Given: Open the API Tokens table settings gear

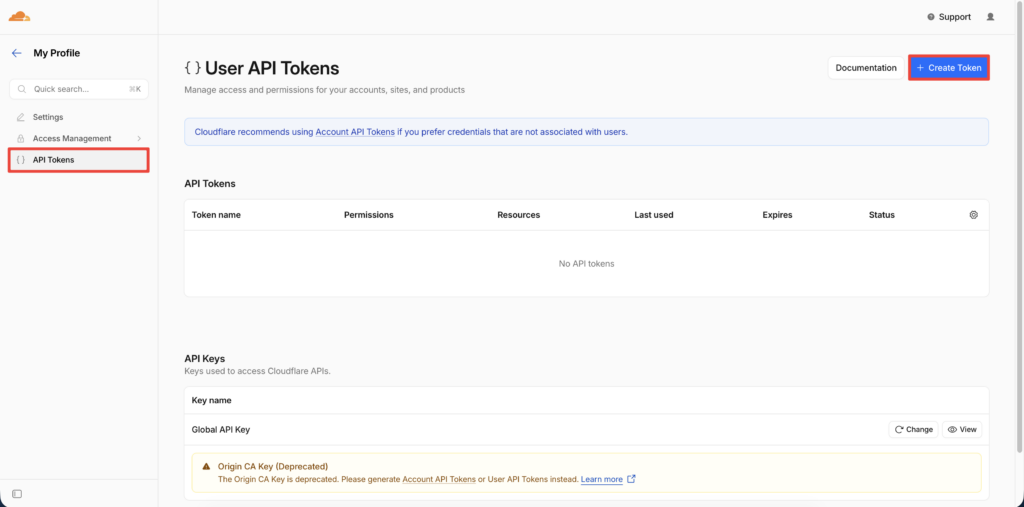Looking at the screenshot, I should coord(974,215).
